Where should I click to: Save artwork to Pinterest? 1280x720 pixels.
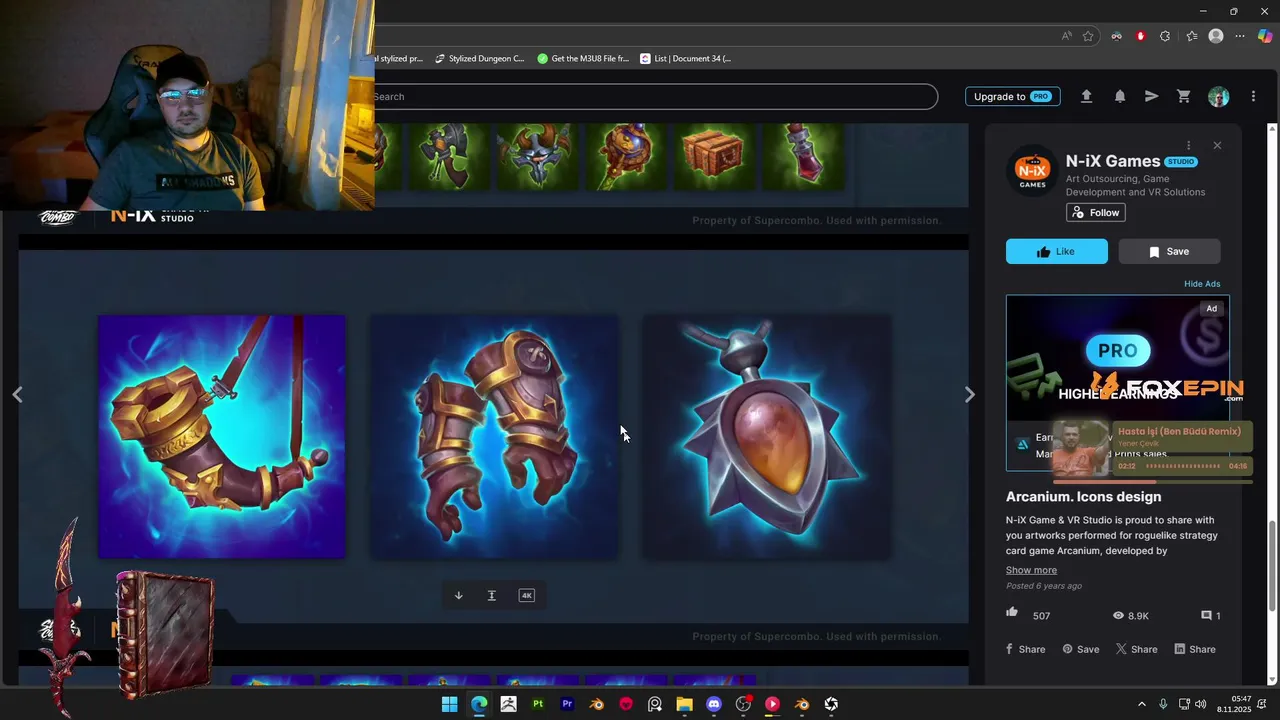pos(1081,649)
